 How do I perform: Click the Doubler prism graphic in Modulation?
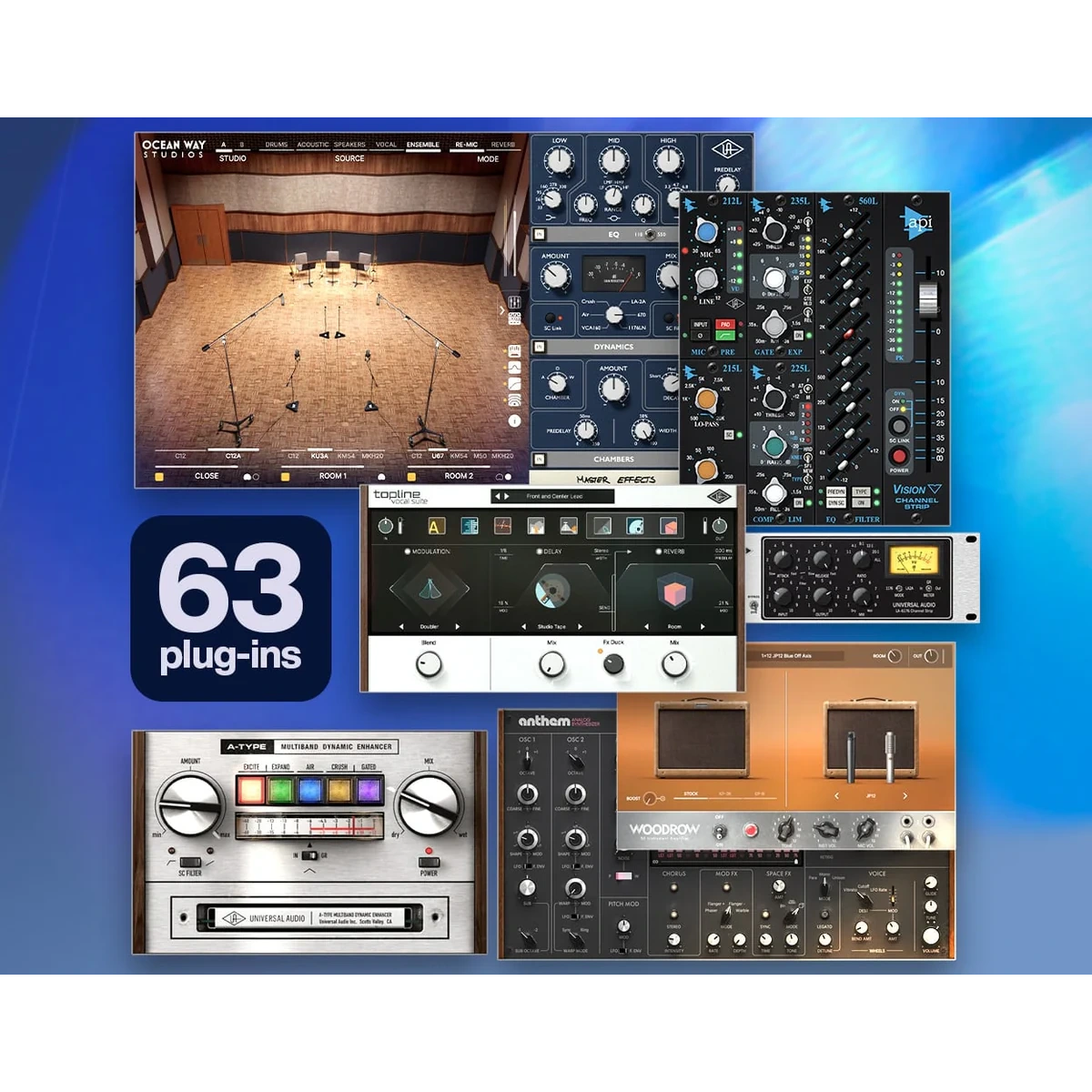click(430, 588)
